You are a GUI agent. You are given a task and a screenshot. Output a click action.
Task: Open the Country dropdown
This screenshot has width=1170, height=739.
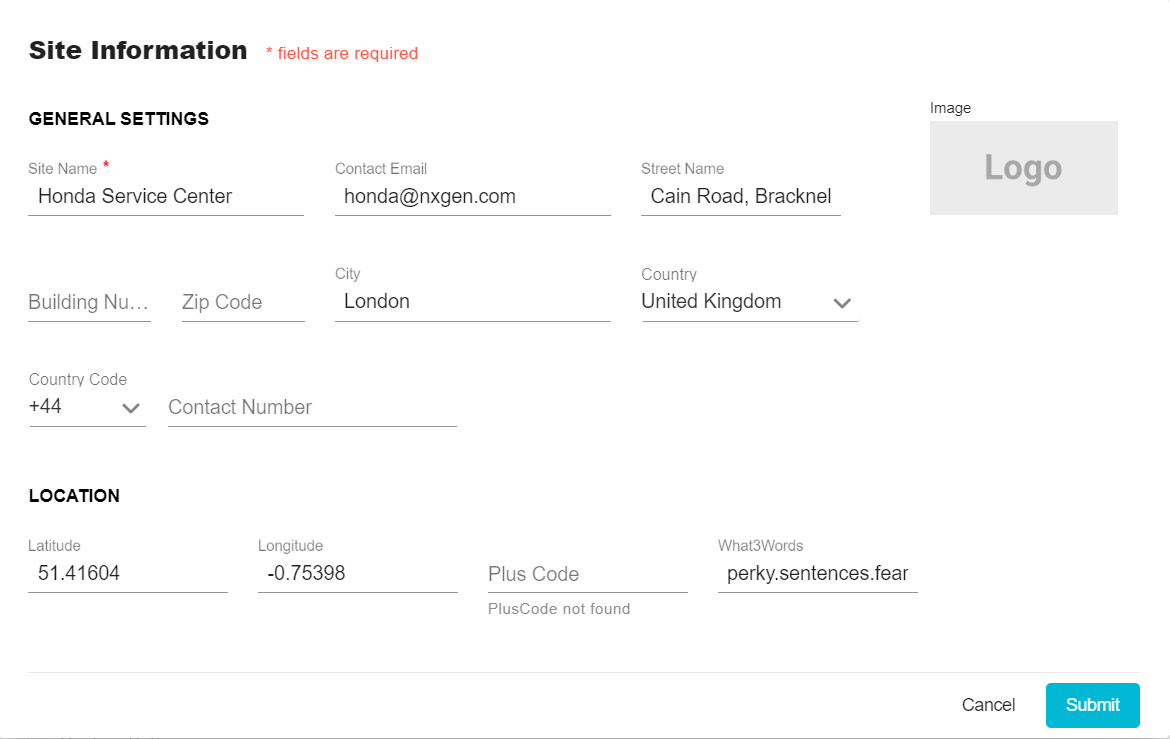click(x=750, y=302)
